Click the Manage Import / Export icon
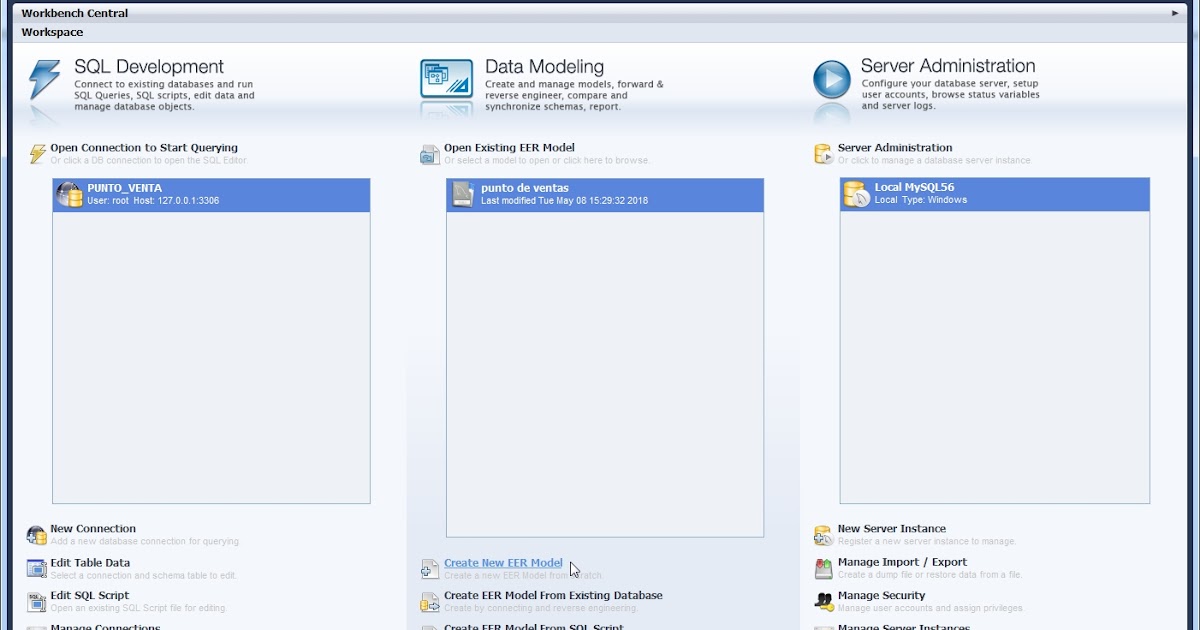1200x630 pixels. click(822, 567)
